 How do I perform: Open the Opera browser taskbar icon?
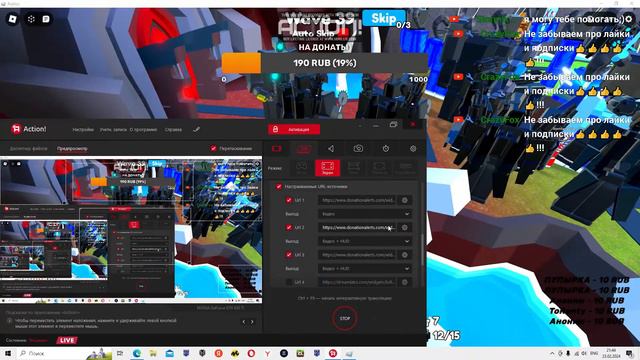[251, 353]
